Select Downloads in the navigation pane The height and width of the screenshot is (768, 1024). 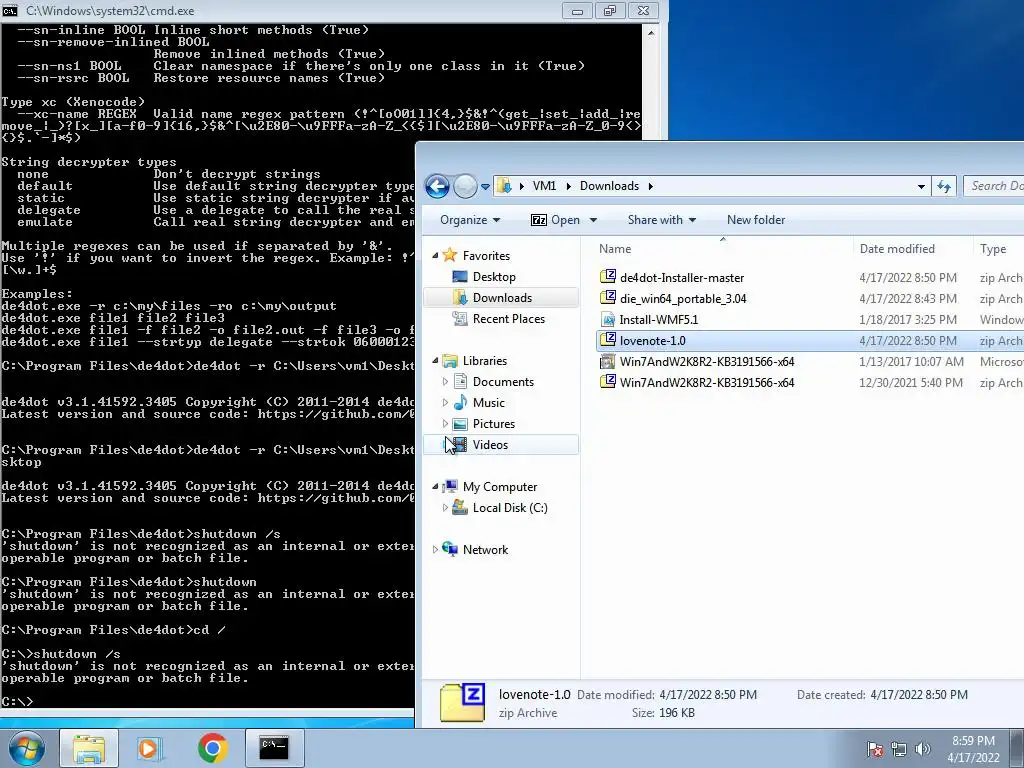click(502, 298)
